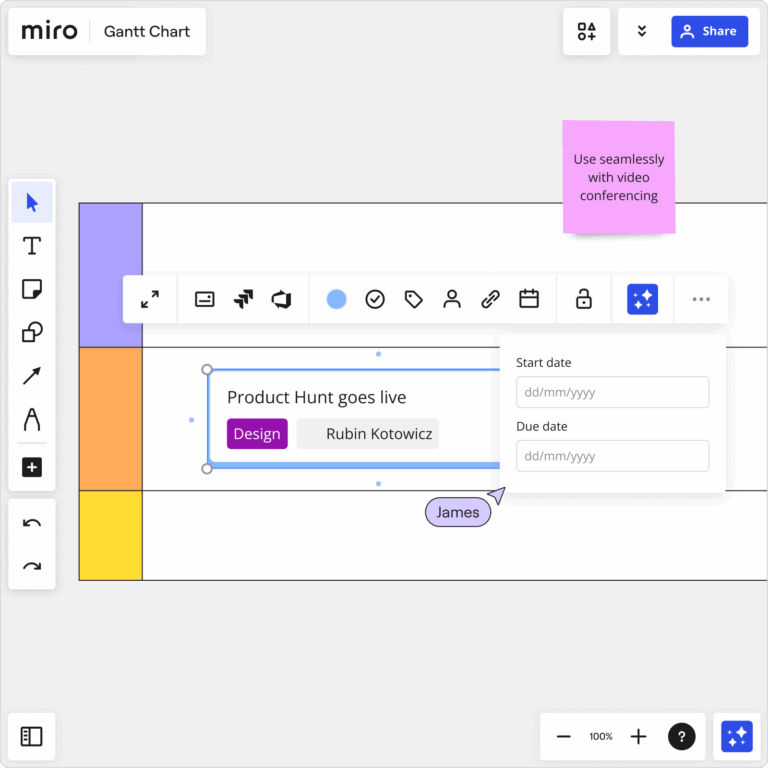Lock the selected card

click(x=583, y=299)
